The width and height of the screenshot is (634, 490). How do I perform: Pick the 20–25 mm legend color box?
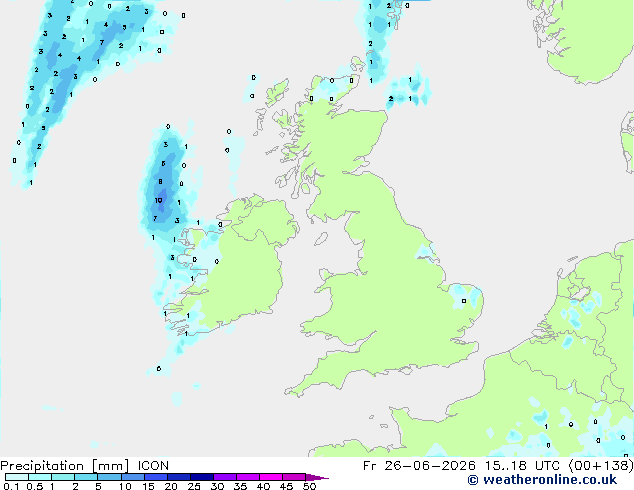[179, 477]
